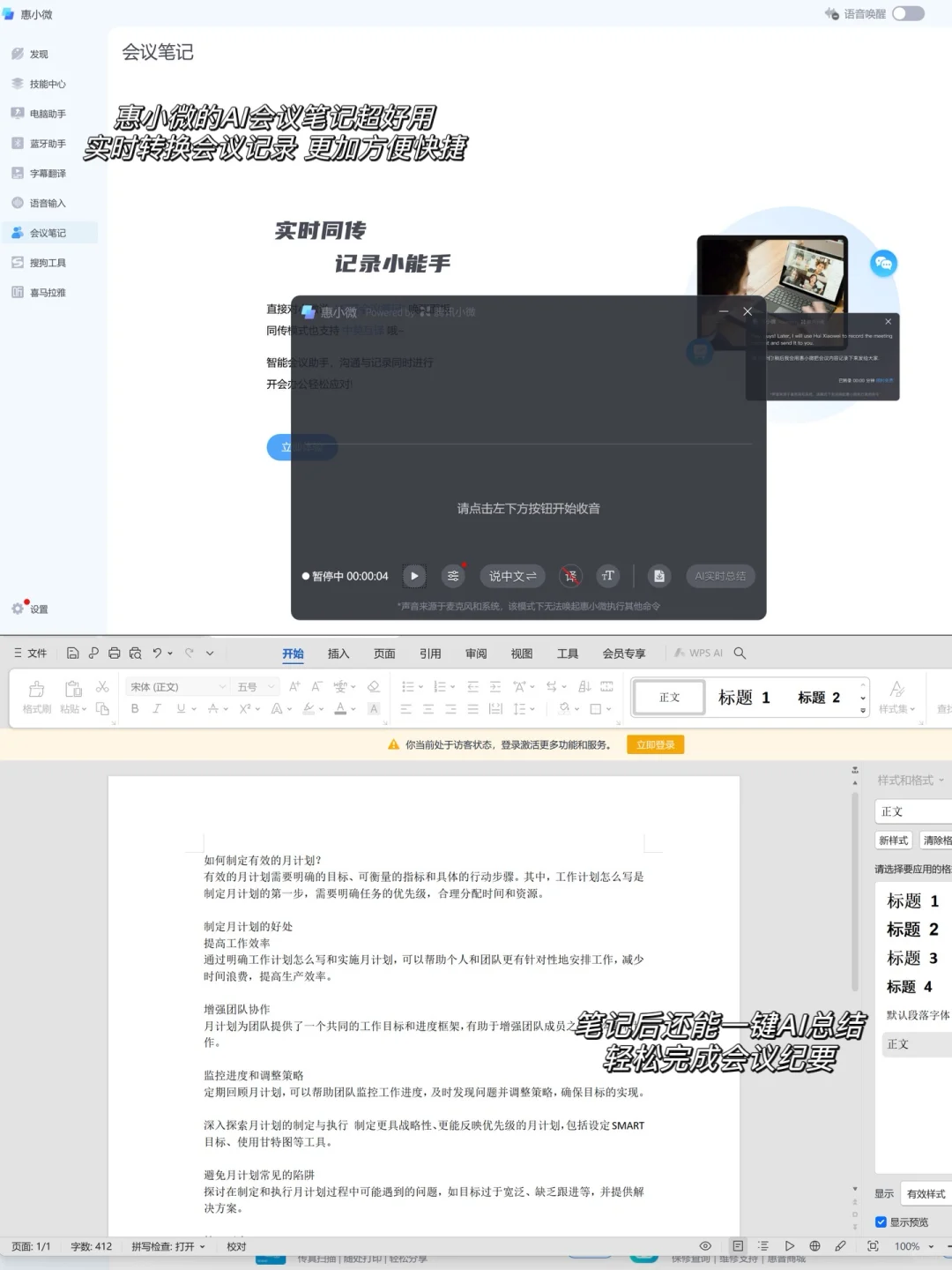
Task: Toggle italic I formatting
Action: click(157, 708)
